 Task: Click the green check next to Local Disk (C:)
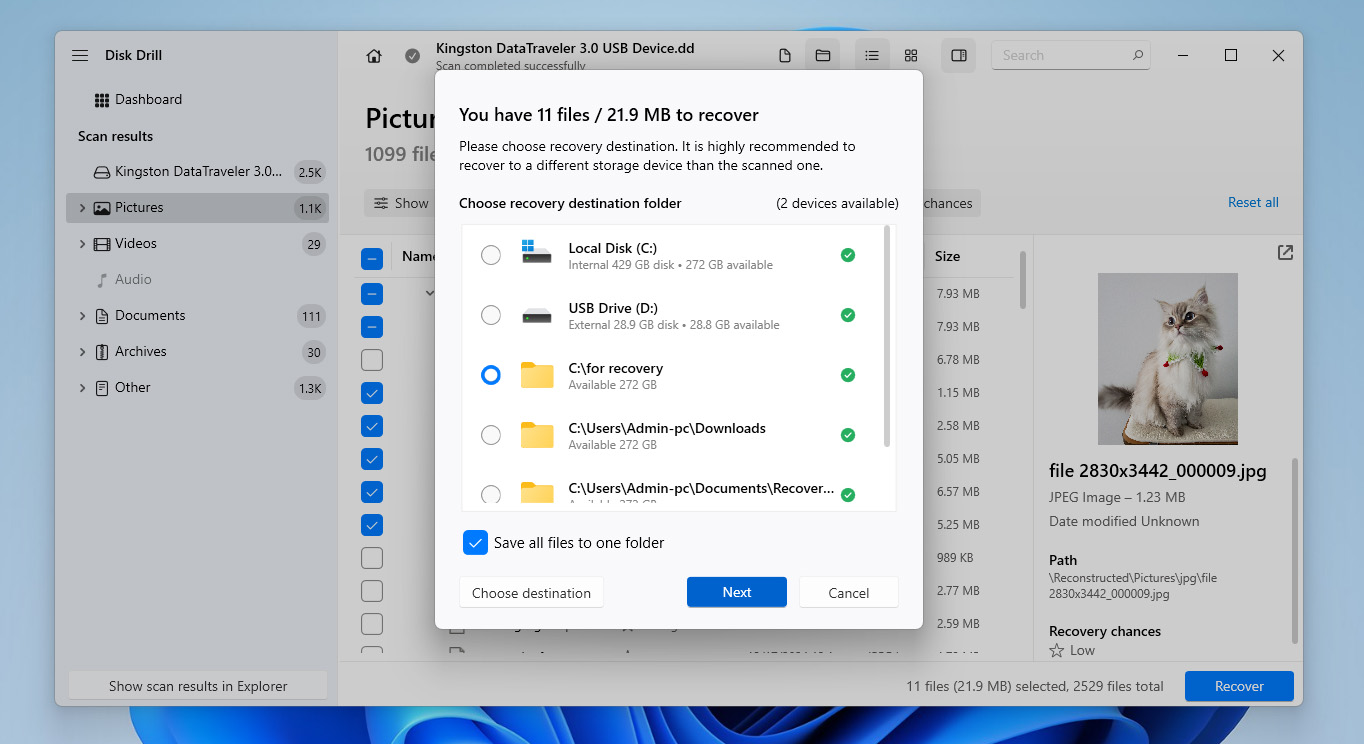coord(848,255)
